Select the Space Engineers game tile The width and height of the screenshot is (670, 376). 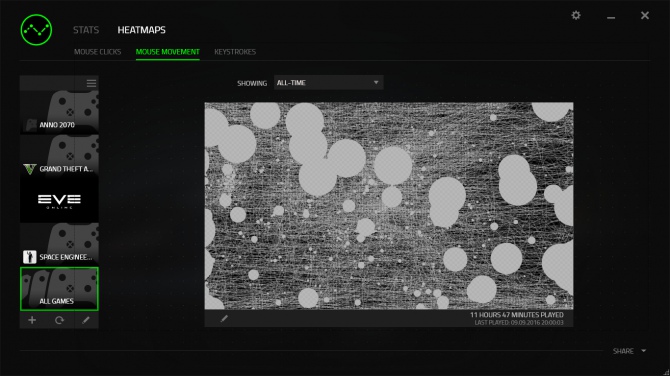[59, 244]
